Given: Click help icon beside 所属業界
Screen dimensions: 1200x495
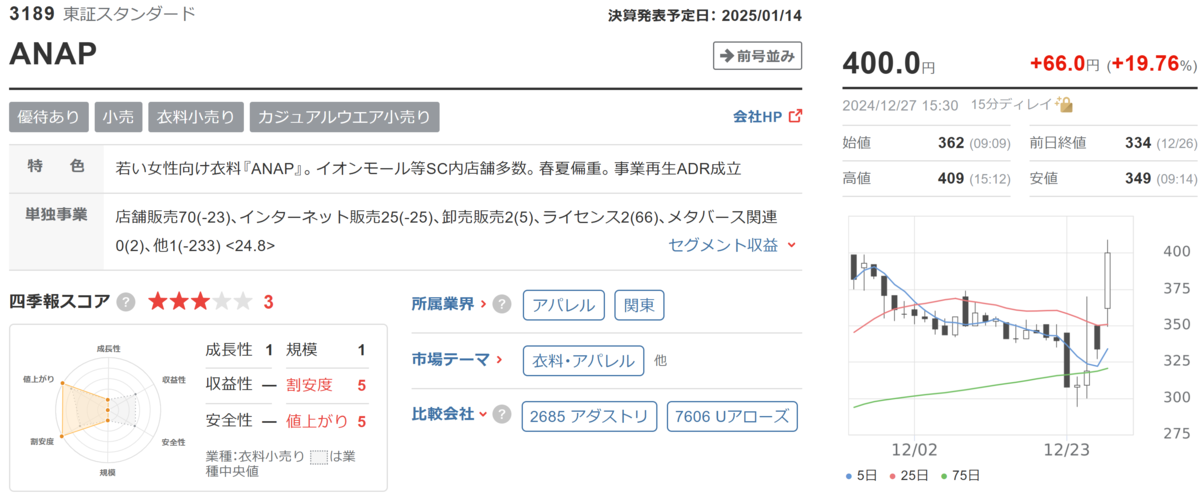Looking at the screenshot, I should tap(502, 304).
